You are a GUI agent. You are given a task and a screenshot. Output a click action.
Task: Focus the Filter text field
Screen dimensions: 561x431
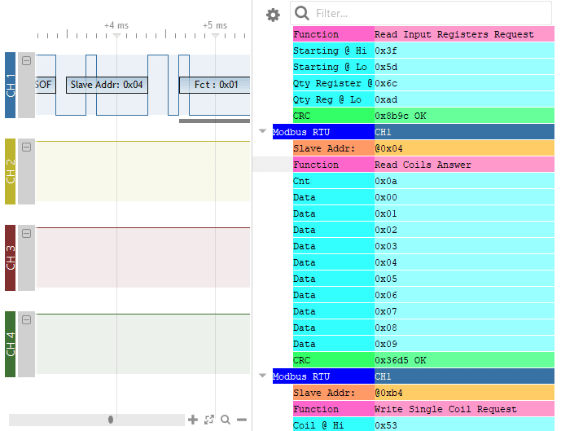click(421, 13)
